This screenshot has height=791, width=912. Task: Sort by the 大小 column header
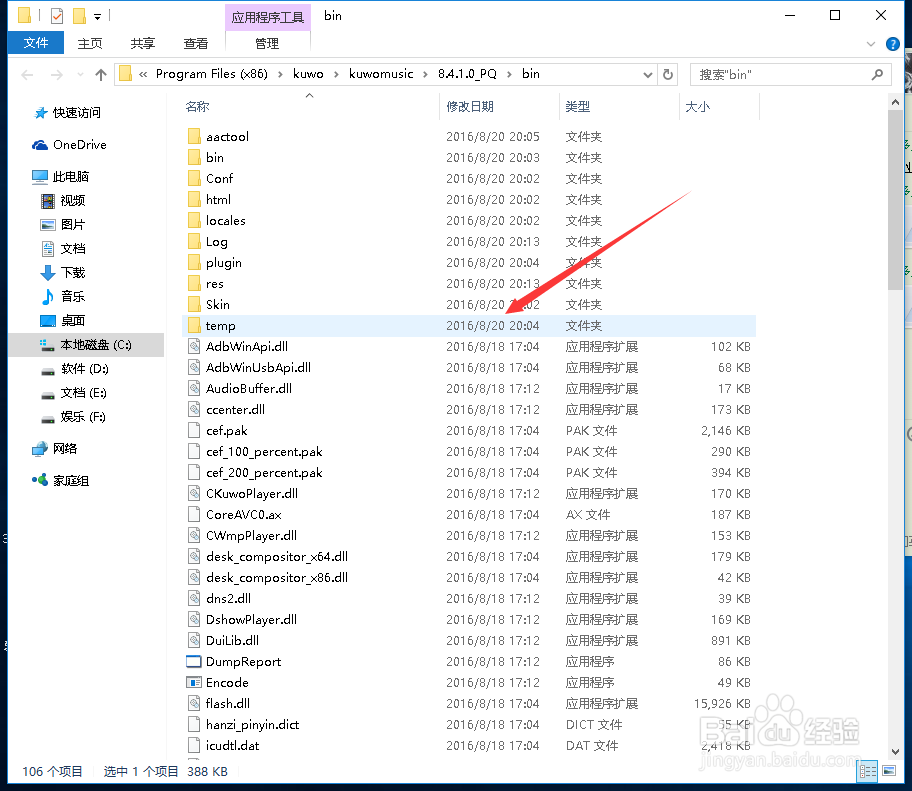click(697, 106)
